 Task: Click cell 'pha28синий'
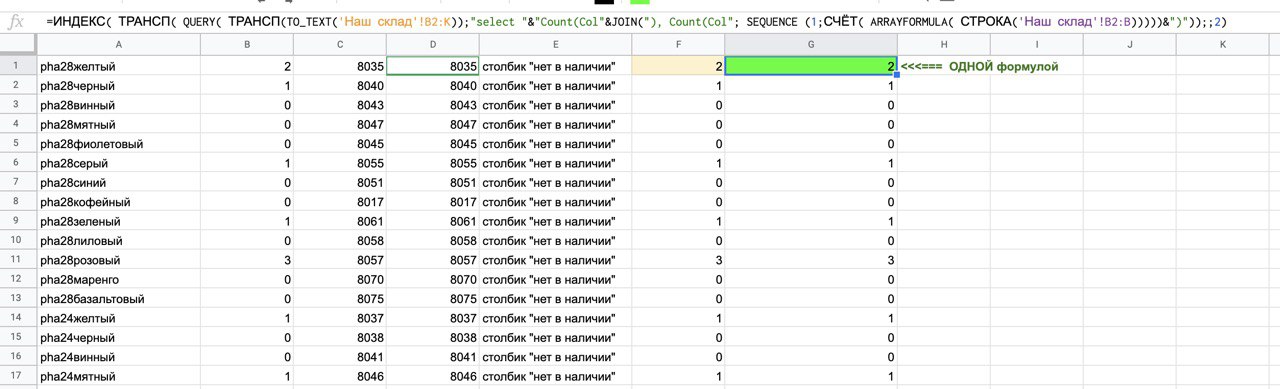[x=119, y=183]
